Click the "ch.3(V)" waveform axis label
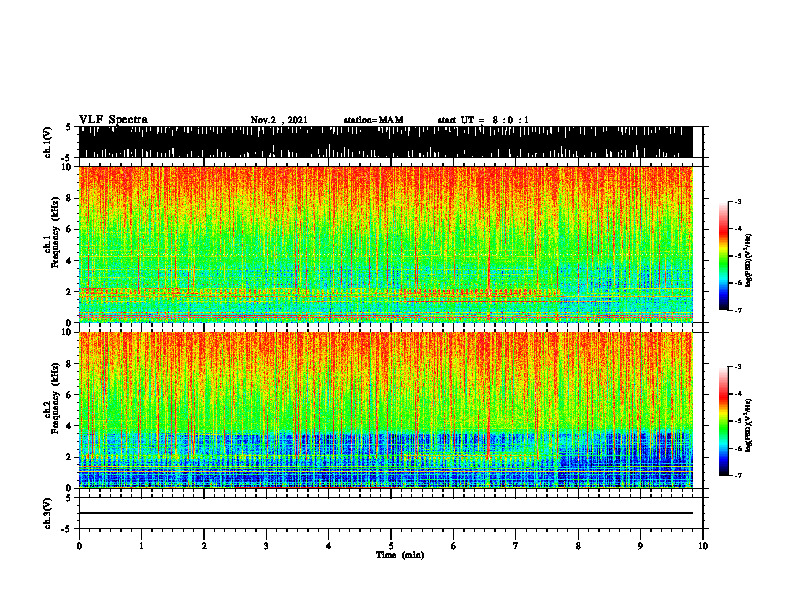The image size is (792, 612). click(x=47, y=513)
